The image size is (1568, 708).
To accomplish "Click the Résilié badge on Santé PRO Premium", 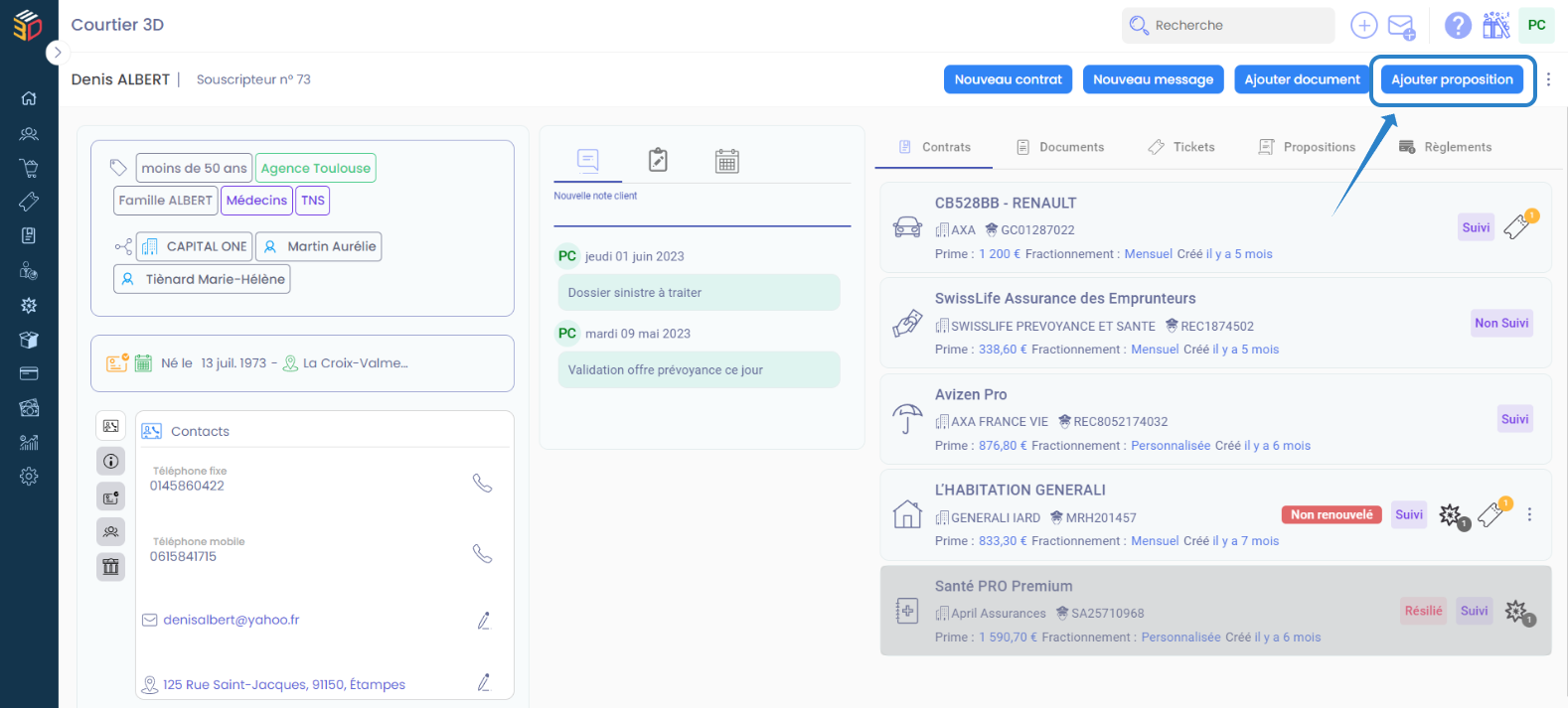I will click(1423, 611).
